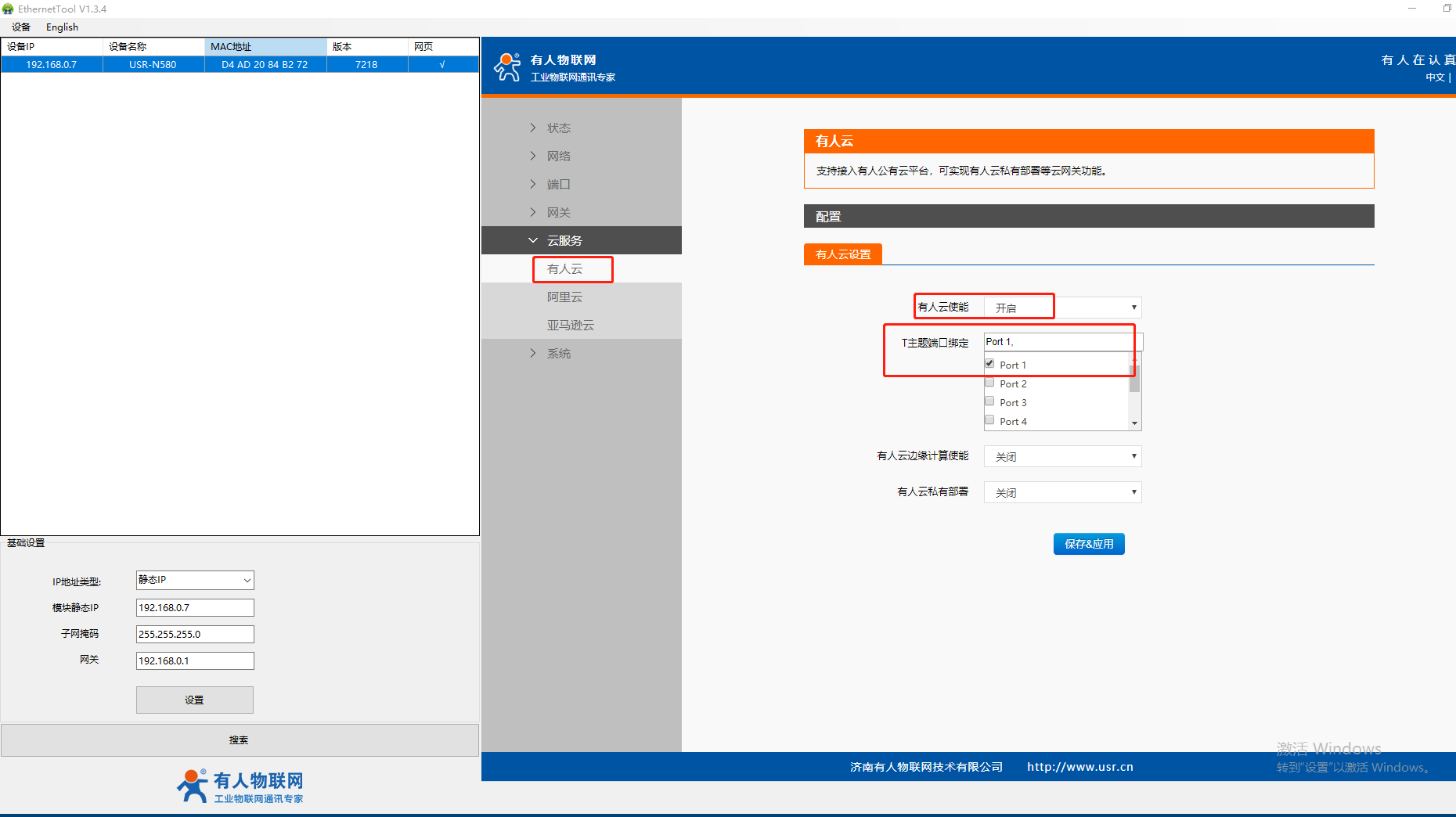Check the Port 2 checkbox

[989, 383]
